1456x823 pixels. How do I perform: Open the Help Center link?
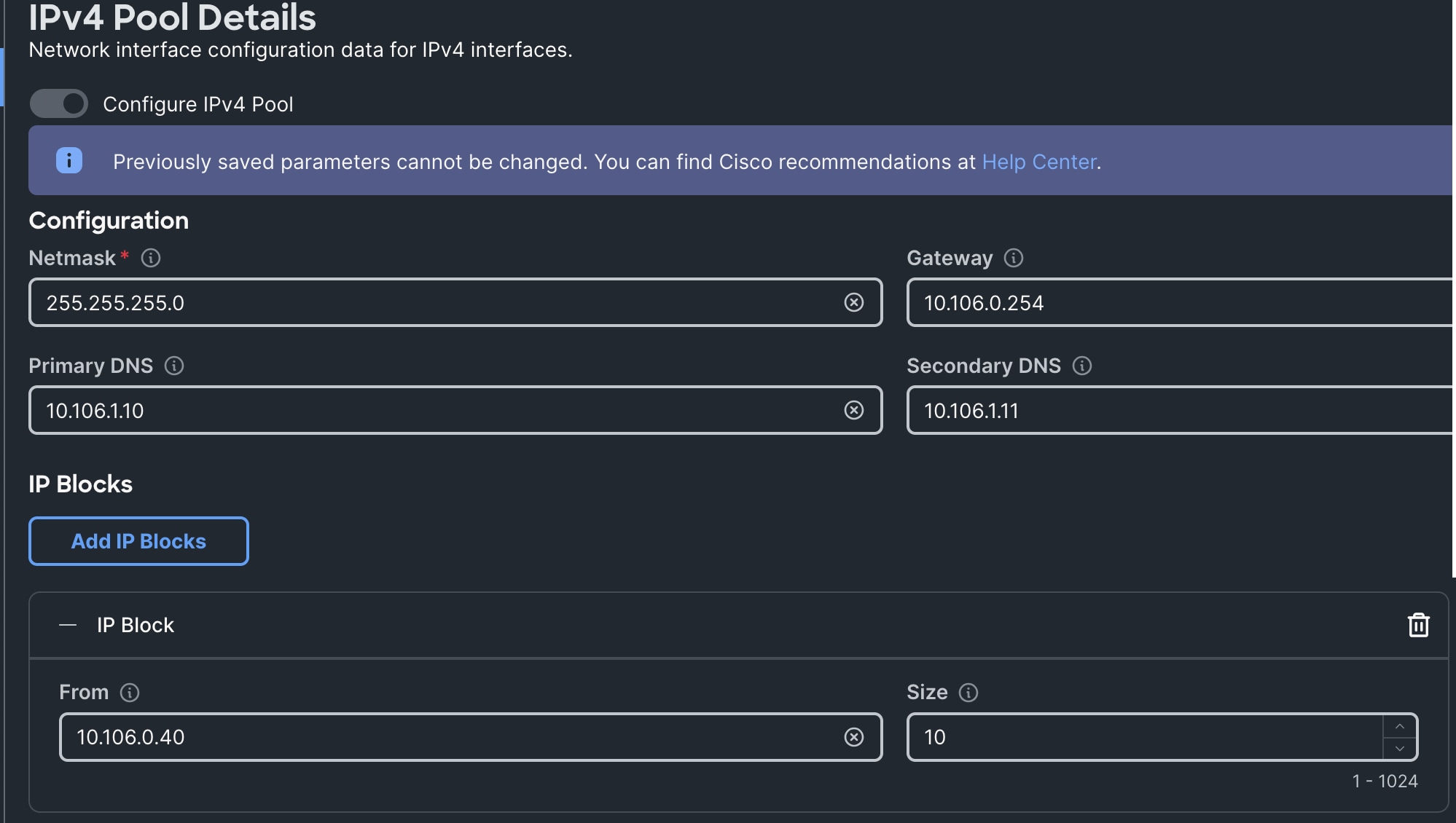pos(1038,162)
